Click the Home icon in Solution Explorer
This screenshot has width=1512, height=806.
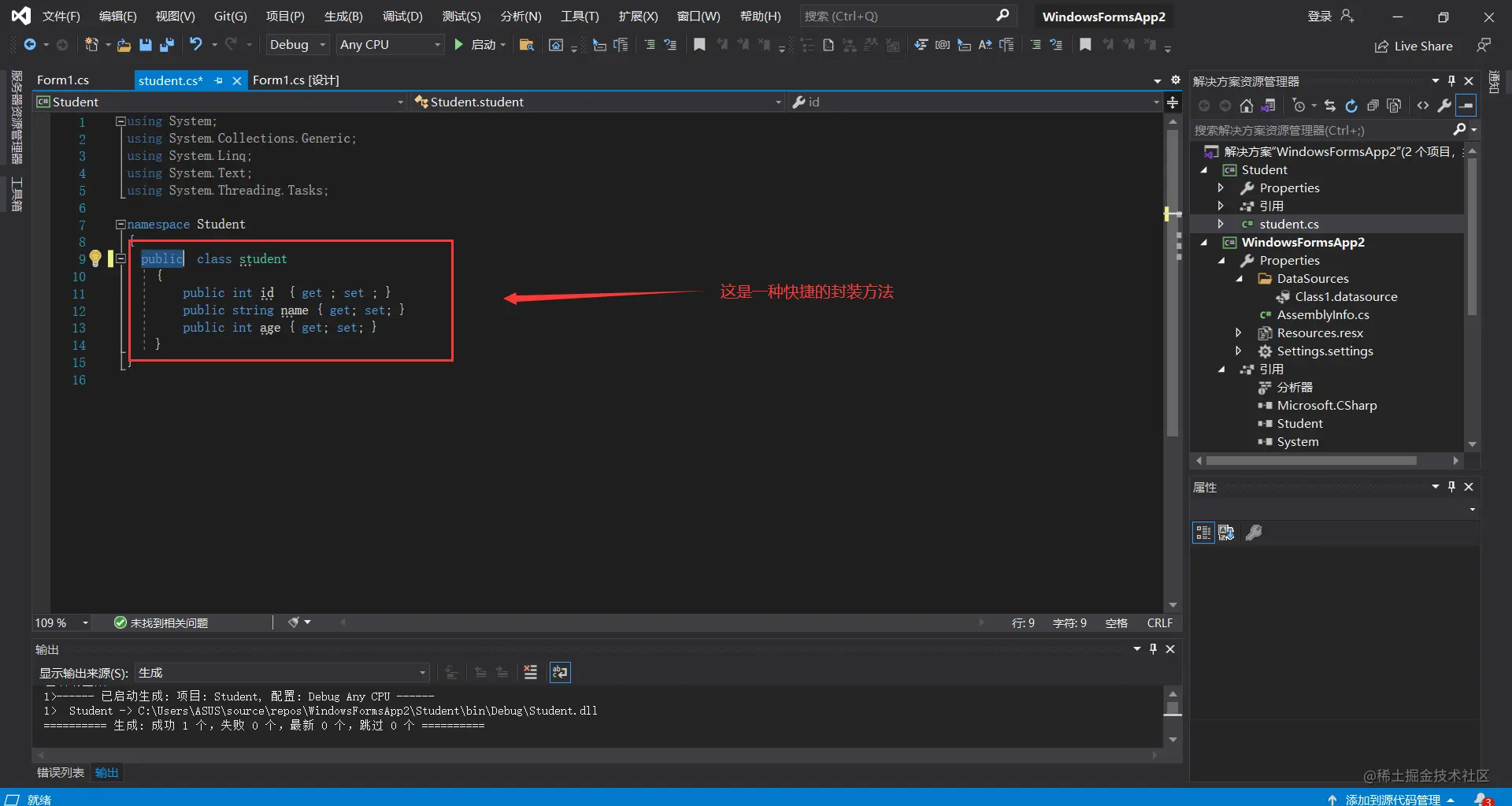coord(1246,106)
